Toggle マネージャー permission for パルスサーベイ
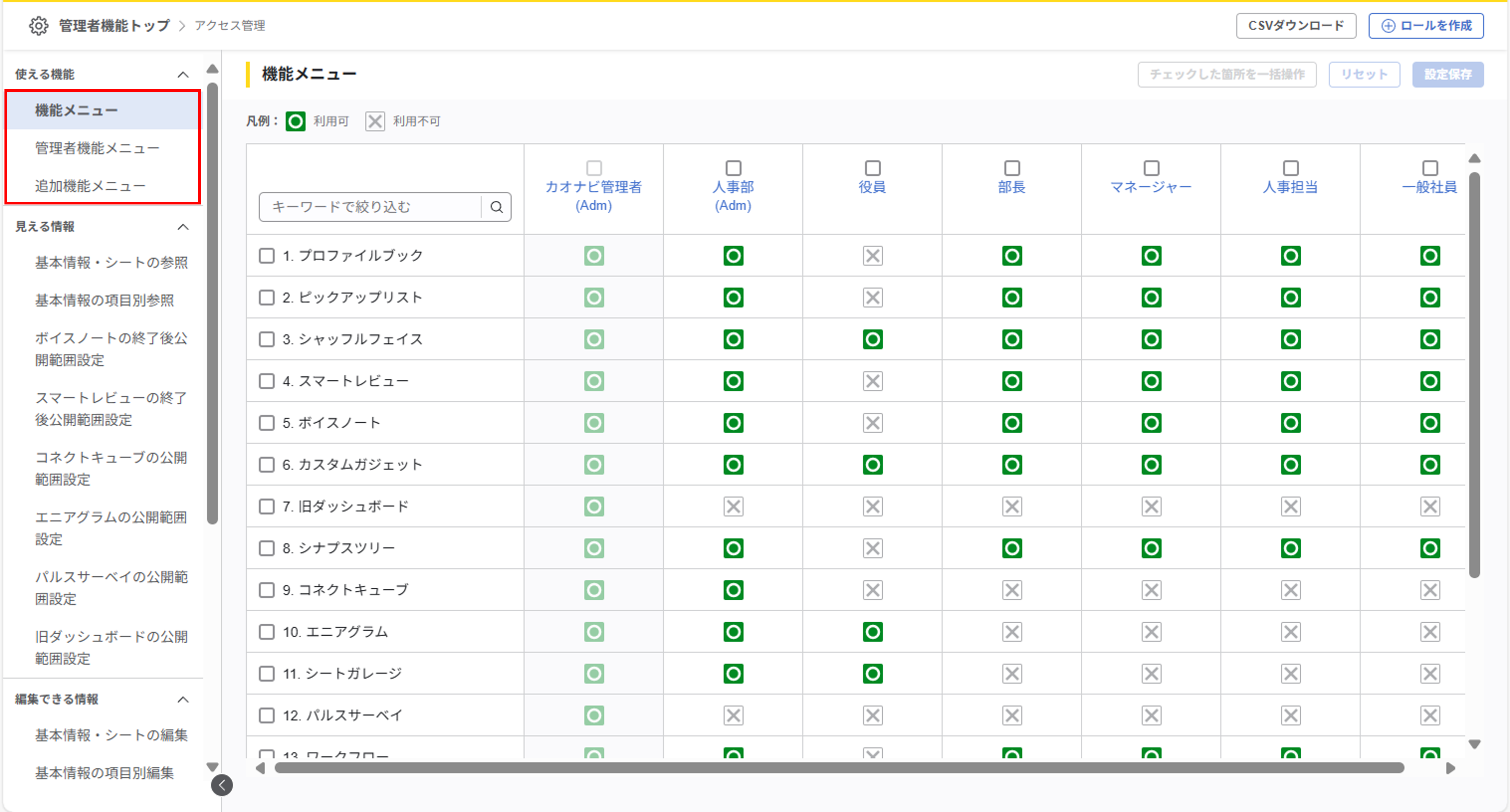Viewport: 1510px width, 812px height. tap(1151, 715)
